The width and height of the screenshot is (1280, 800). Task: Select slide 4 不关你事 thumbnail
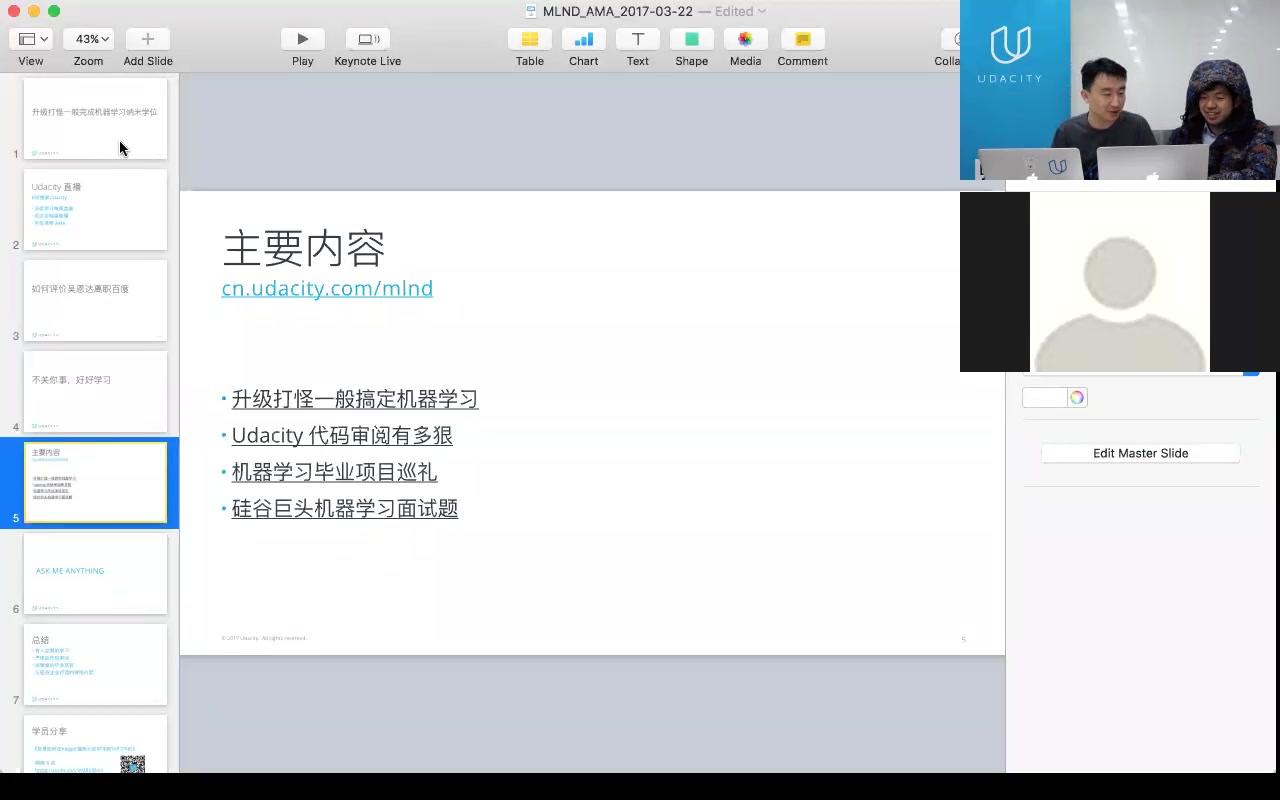point(95,392)
